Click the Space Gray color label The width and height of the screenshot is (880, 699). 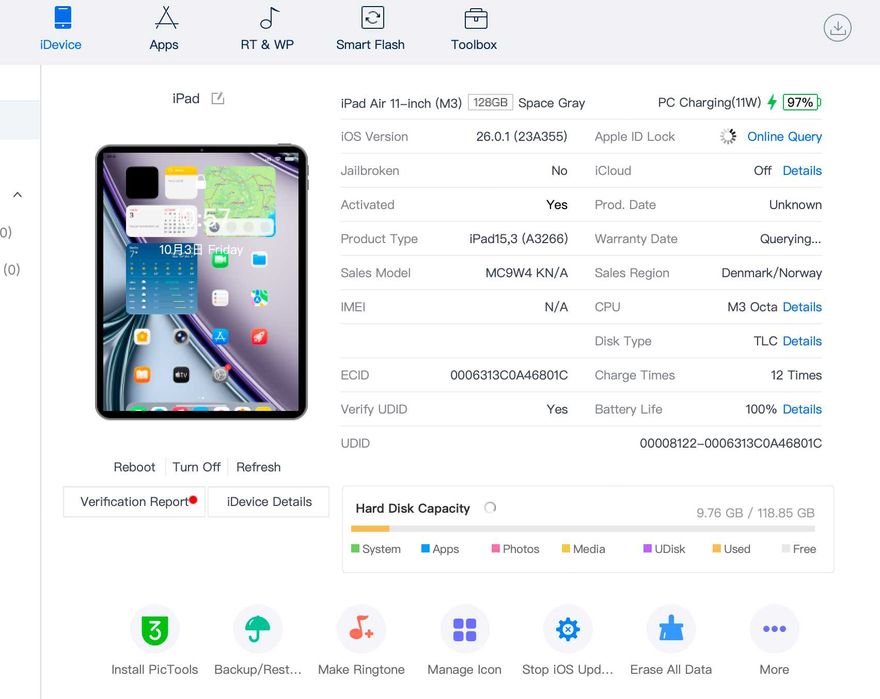point(552,103)
